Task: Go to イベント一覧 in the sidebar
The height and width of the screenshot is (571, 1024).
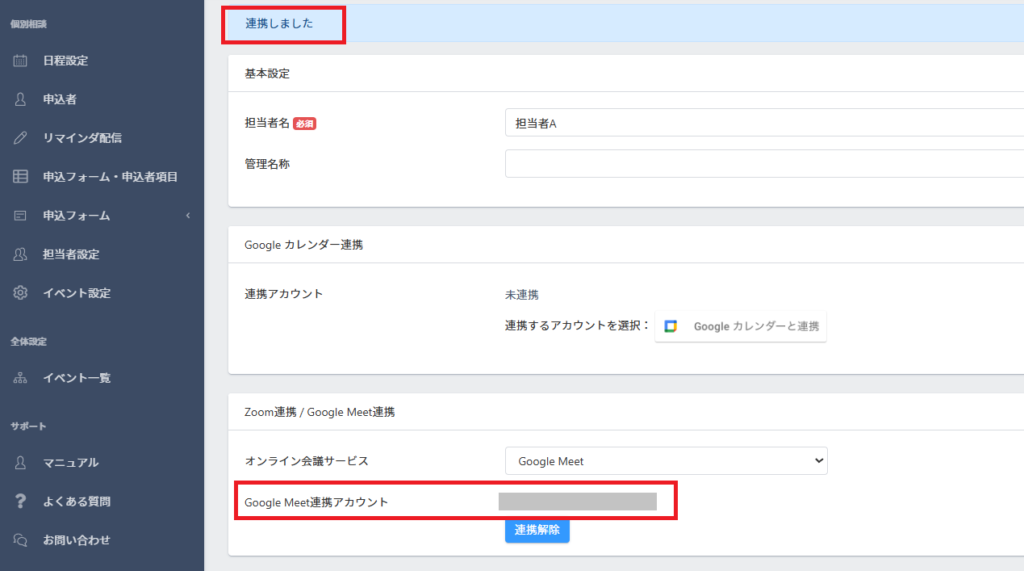Action: click(x=76, y=378)
